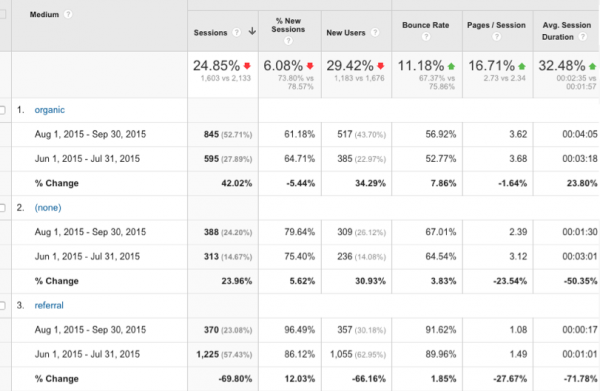The image size is (600, 391).
Task: Sort by New Users column header
Action: click(346, 33)
